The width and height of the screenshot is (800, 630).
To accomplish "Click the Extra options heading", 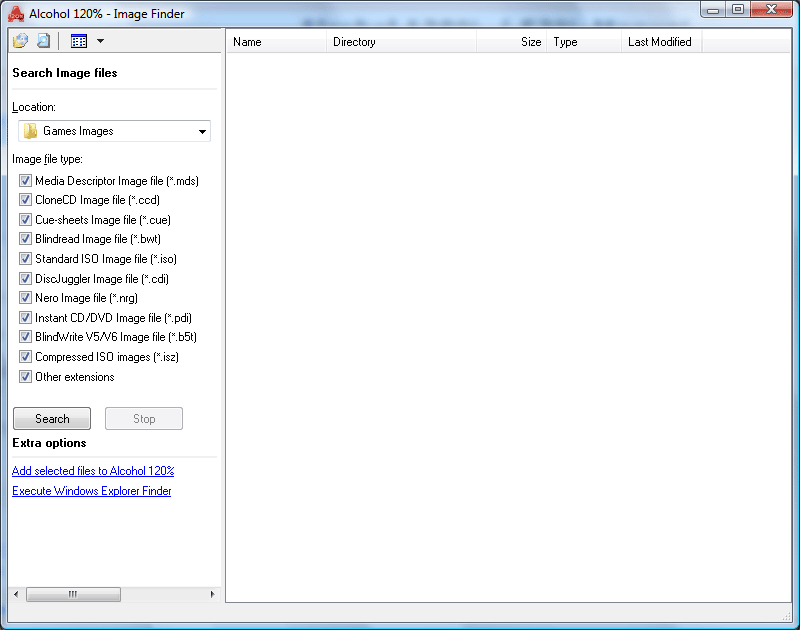I will (x=49, y=443).
